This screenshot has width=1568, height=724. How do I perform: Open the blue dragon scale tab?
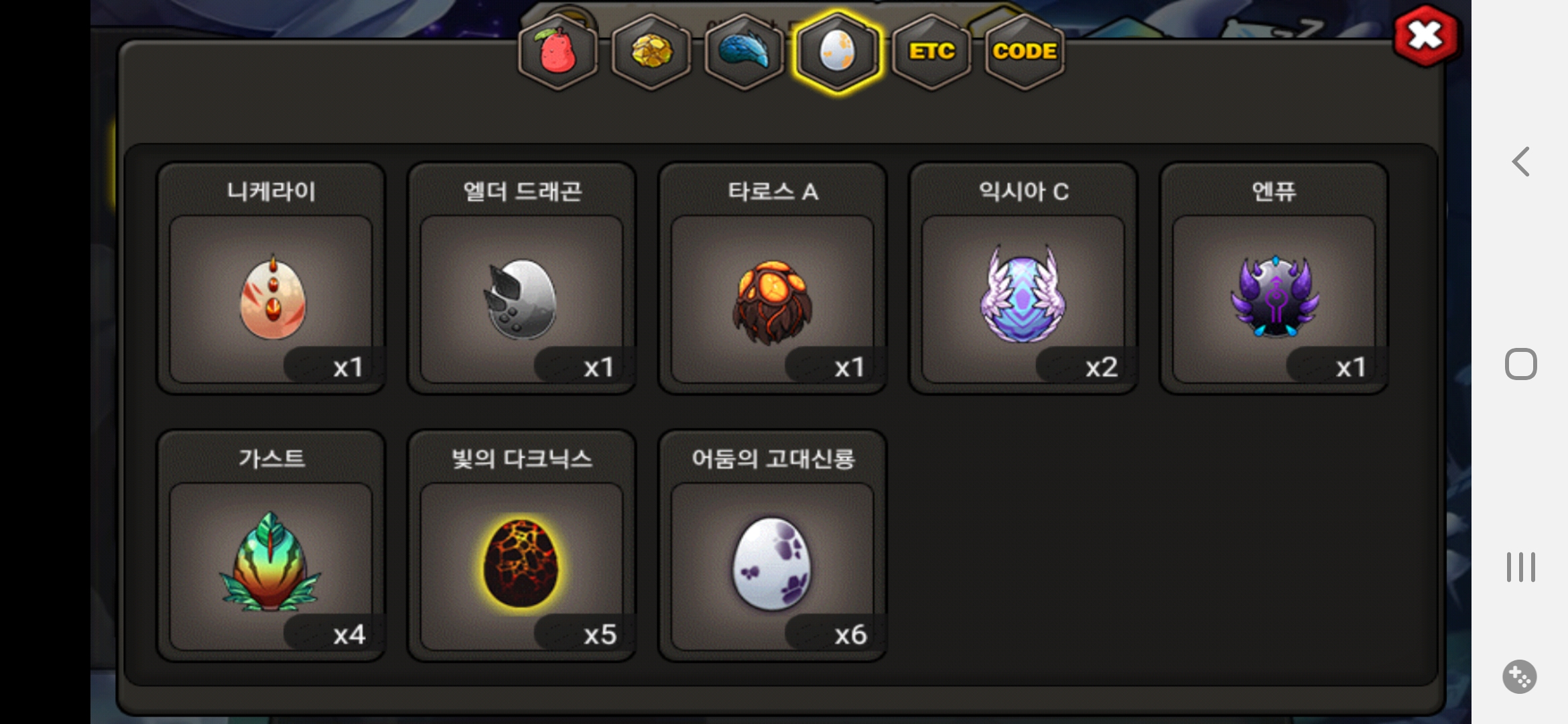(744, 51)
